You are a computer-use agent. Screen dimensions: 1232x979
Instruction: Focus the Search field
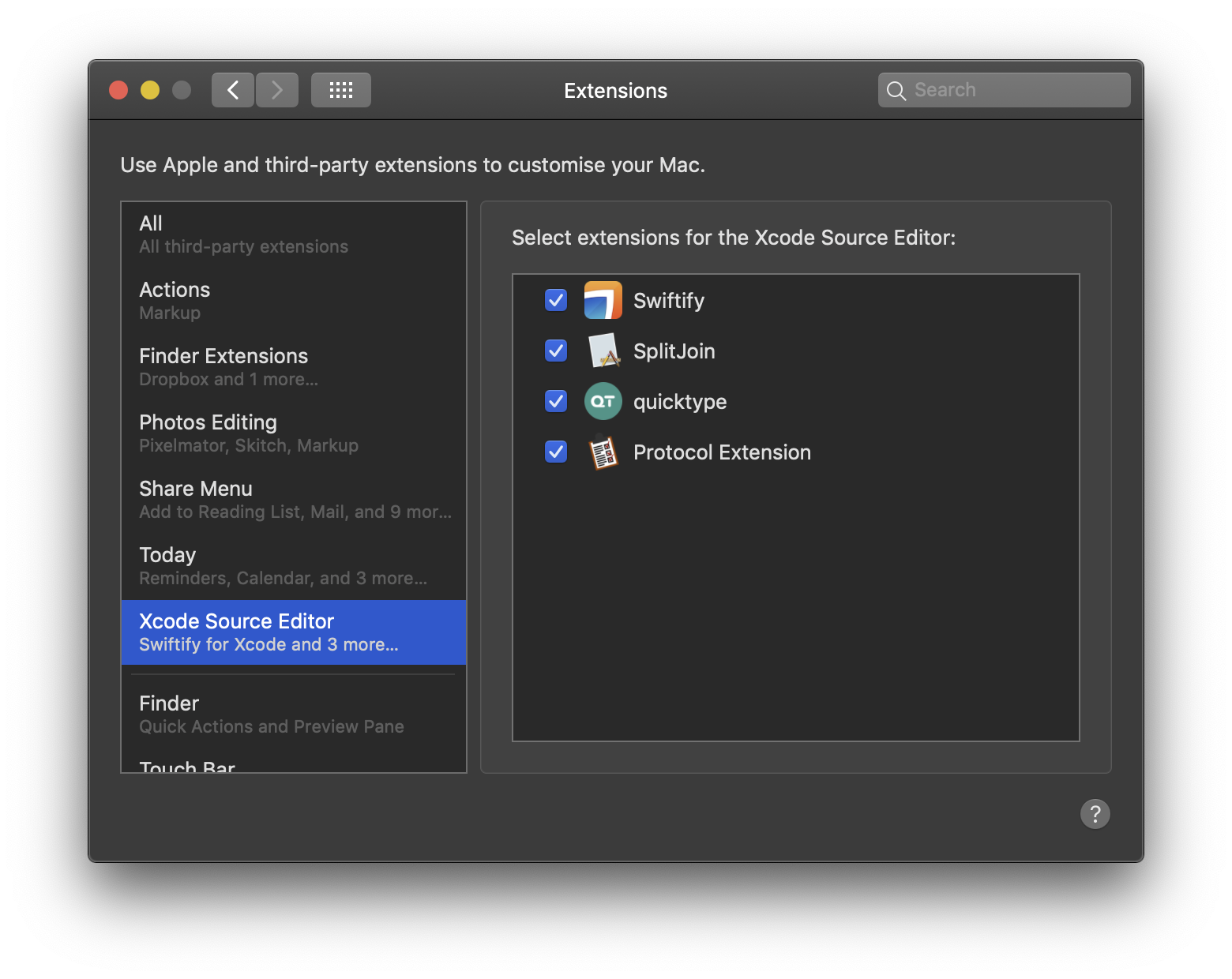click(1004, 90)
